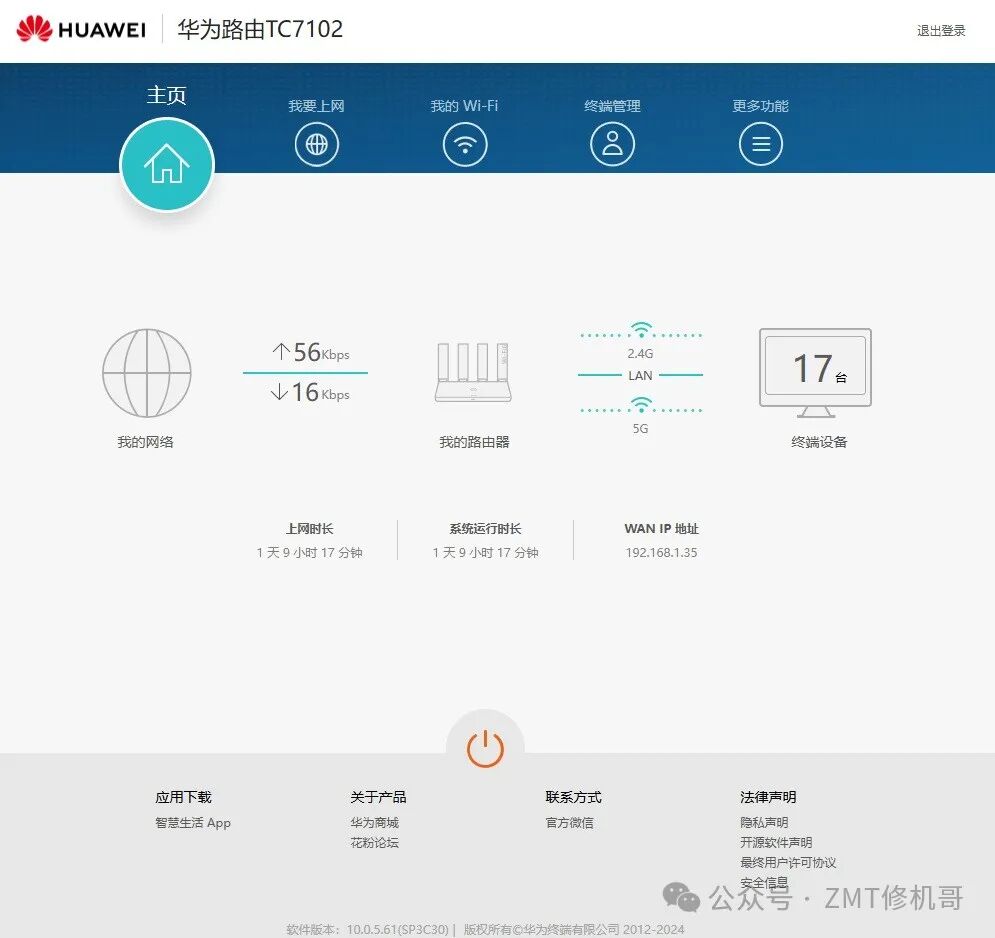Select the 我的路由器 router icon
This screenshot has height=938, width=995.
pos(471,373)
